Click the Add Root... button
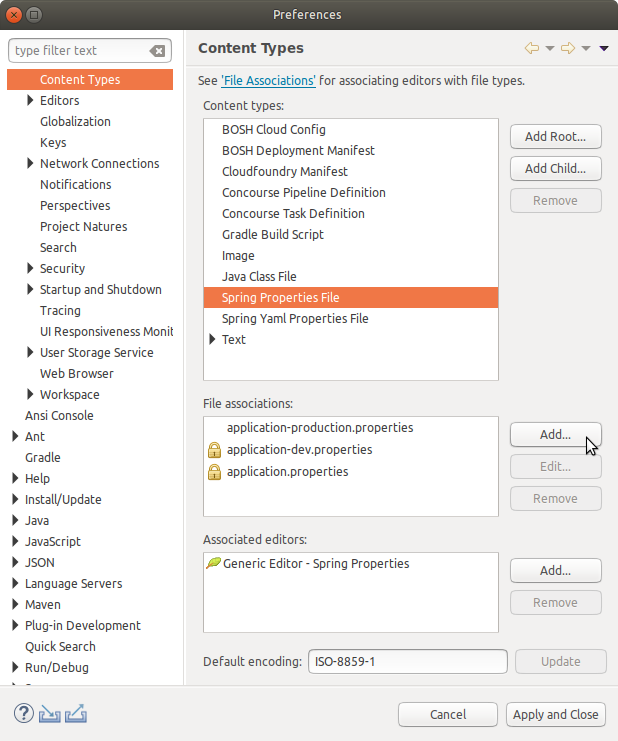618x741 pixels. 555,137
